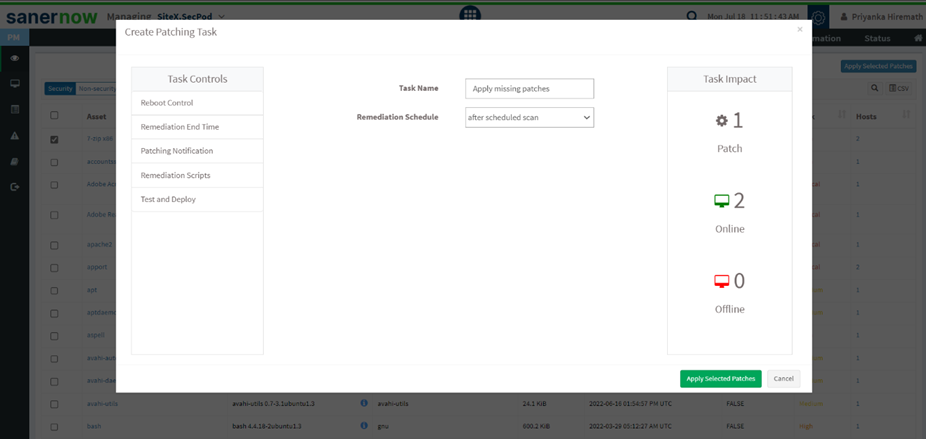Click the table search icon button
The width and height of the screenshot is (926, 439).
click(x=874, y=88)
